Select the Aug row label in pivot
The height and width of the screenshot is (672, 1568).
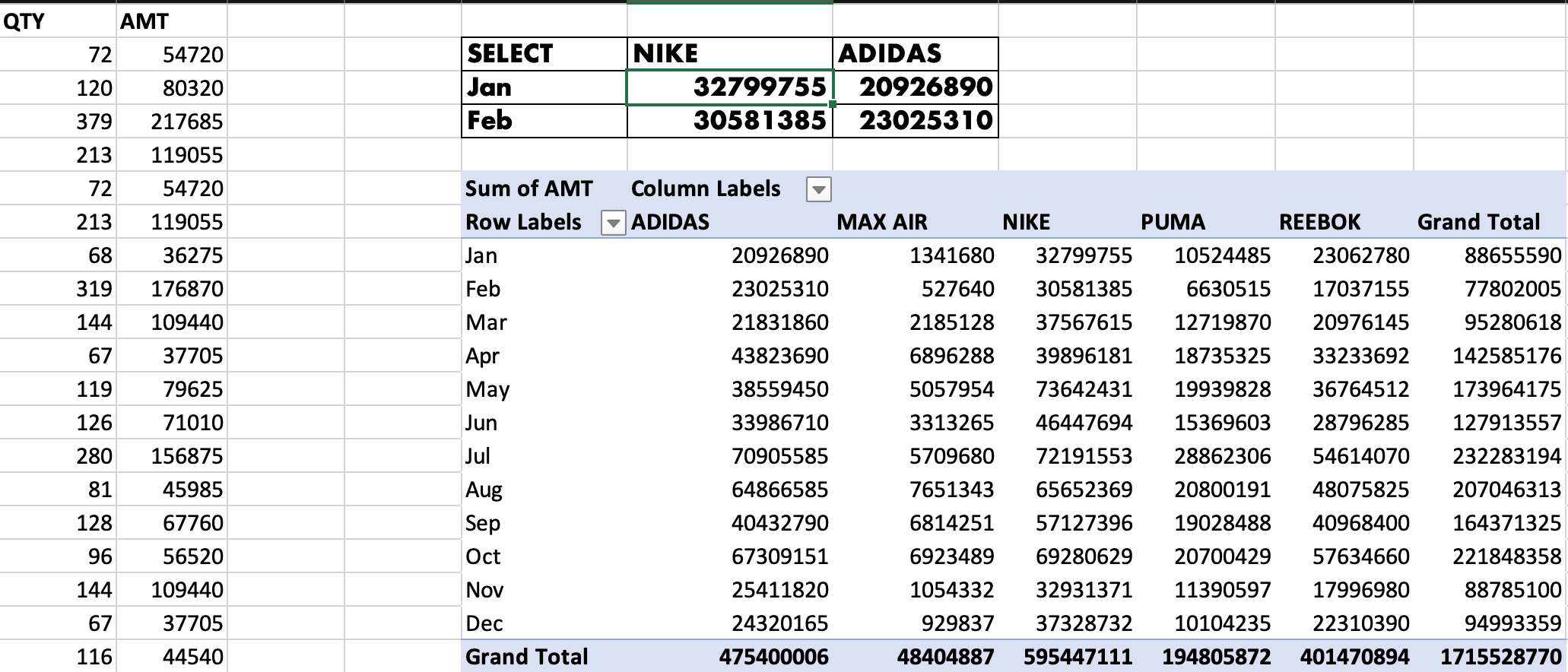tap(544, 490)
